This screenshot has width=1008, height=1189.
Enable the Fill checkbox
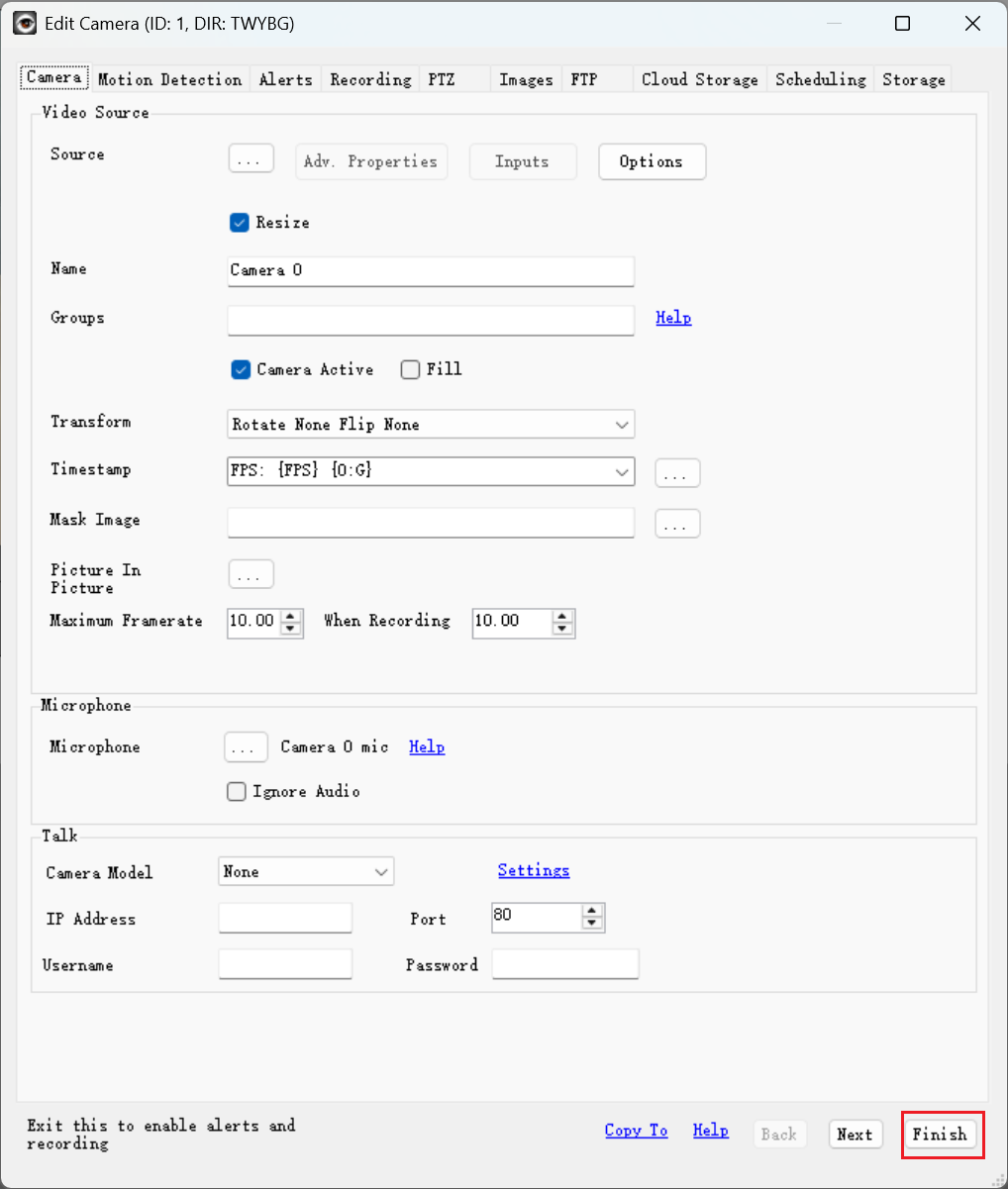pos(410,368)
